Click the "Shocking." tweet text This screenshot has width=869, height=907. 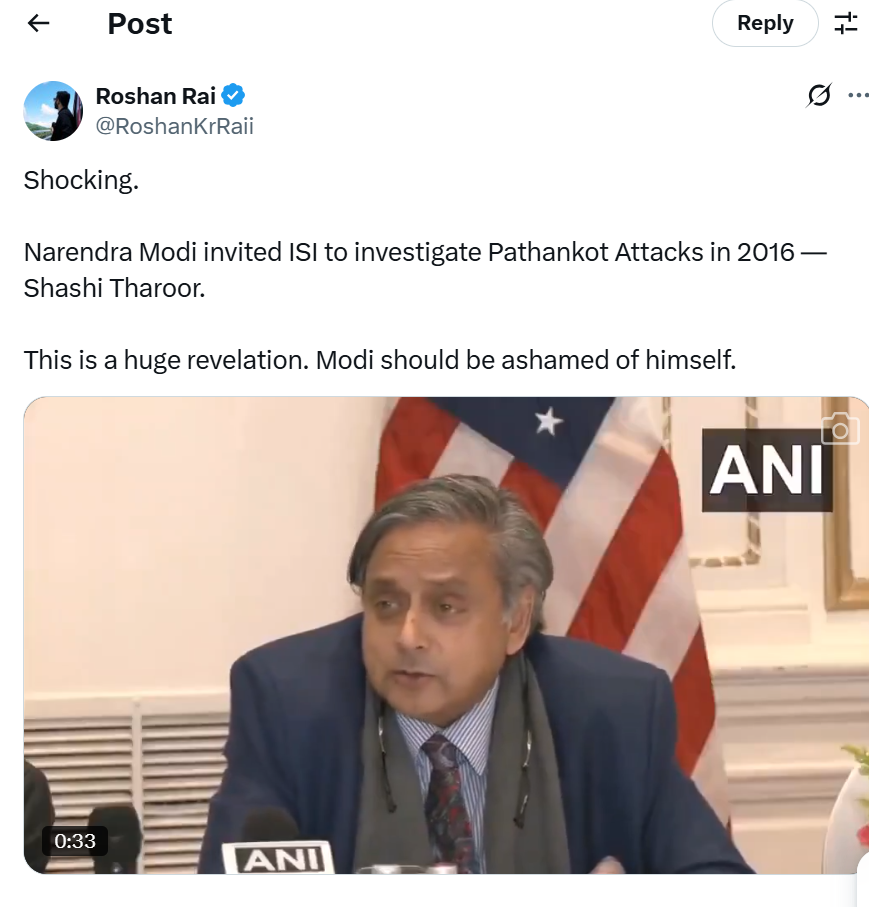coord(81,180)
